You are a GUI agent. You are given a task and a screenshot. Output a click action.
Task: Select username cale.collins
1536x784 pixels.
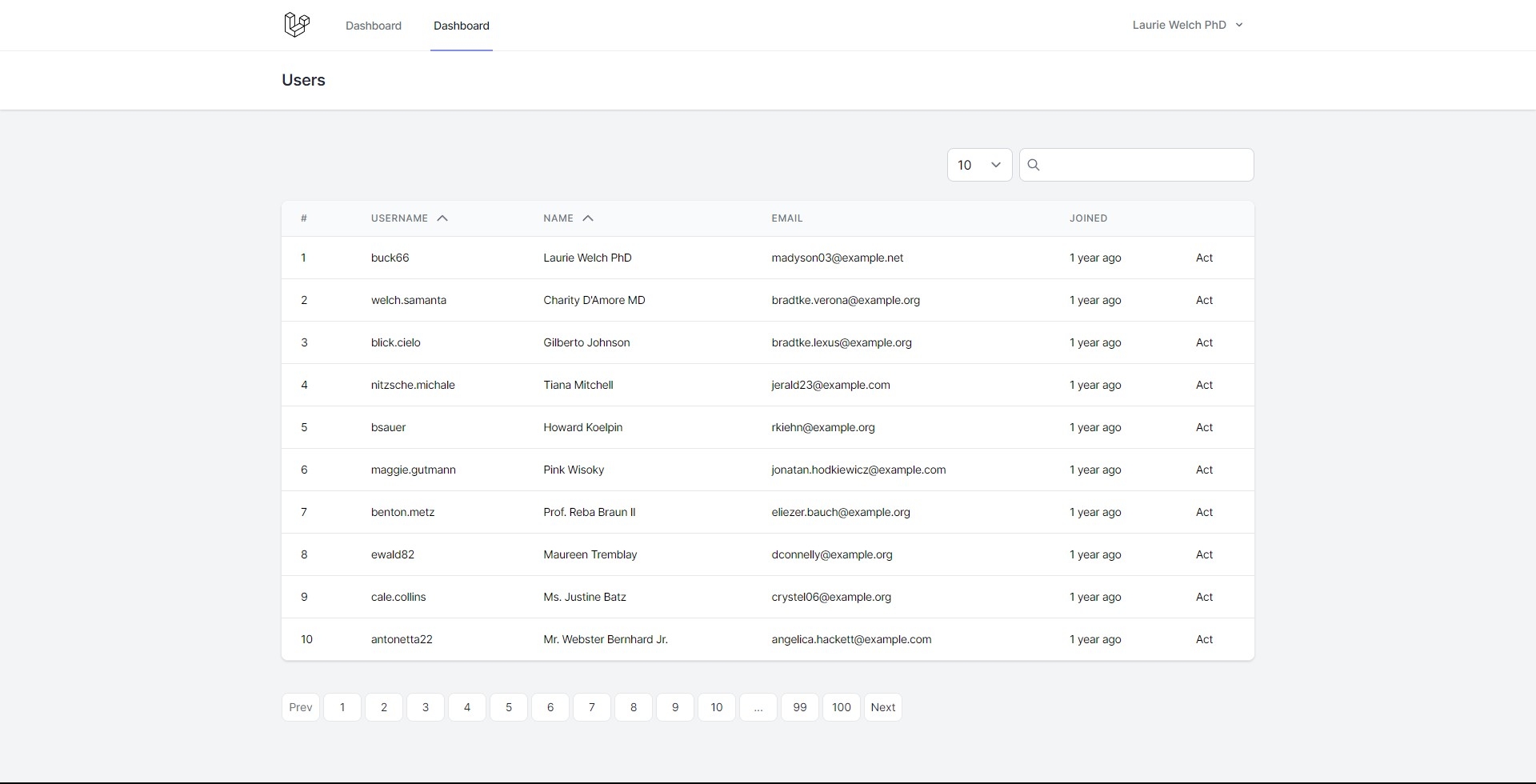tap(398, 597)
